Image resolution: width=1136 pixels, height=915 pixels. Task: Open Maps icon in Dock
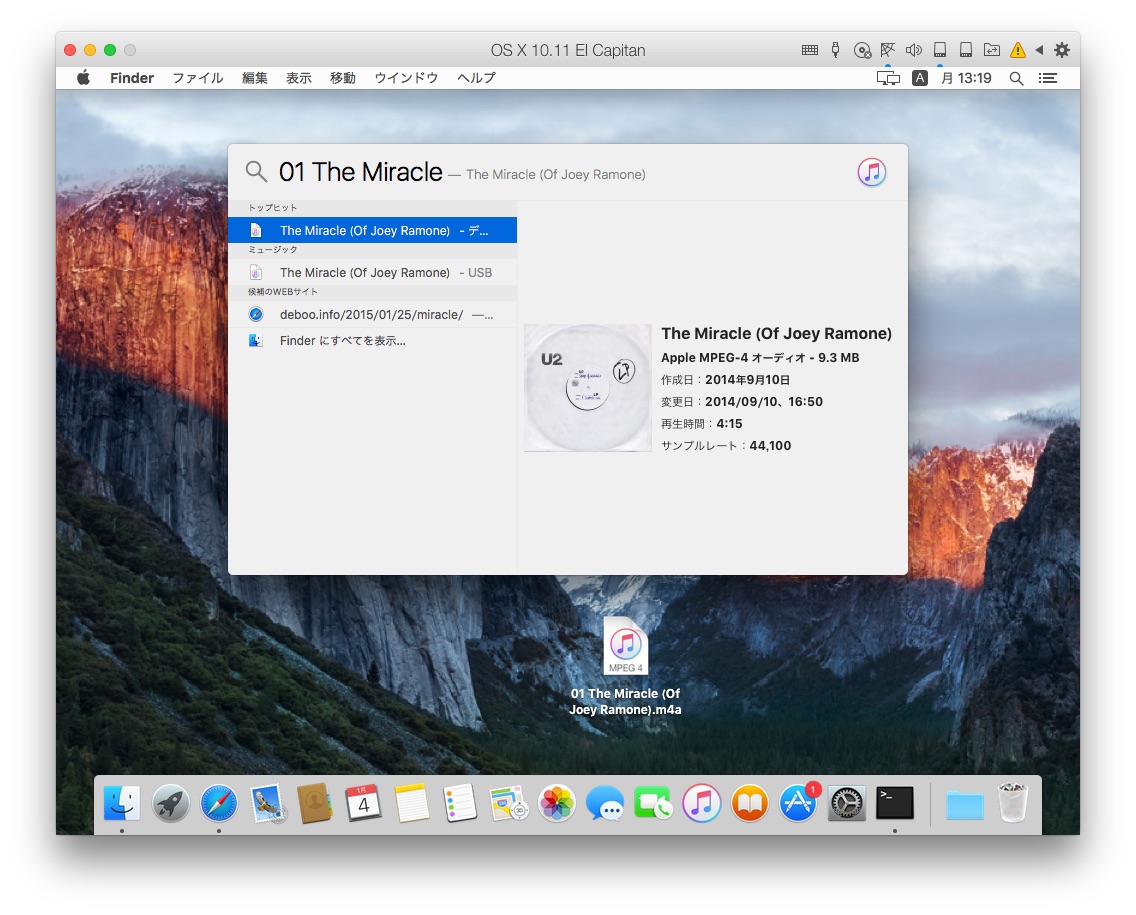[x=509, y=803]
